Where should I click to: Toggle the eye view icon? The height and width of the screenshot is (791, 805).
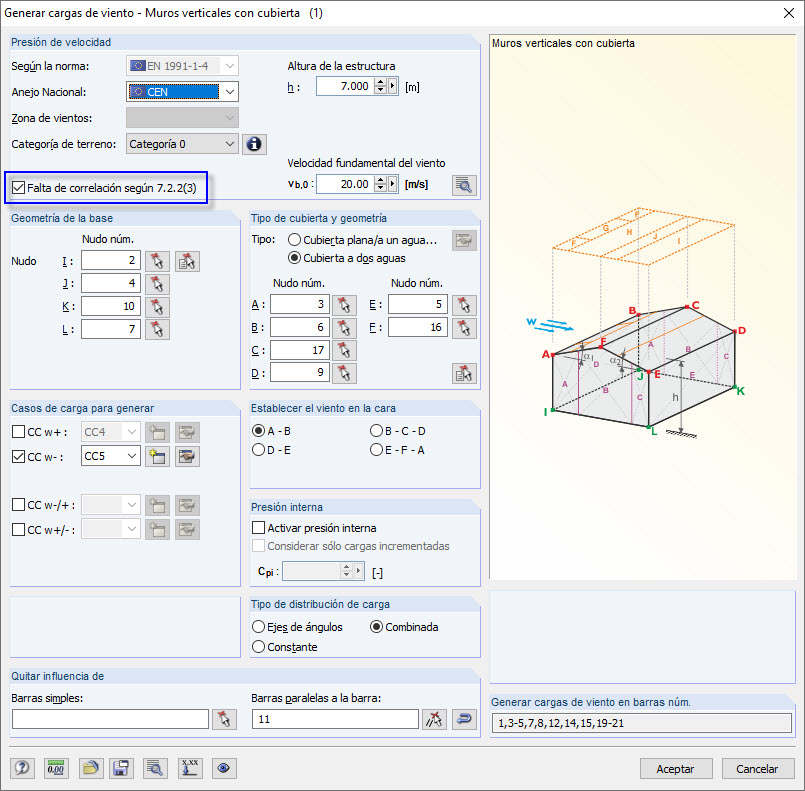click(x=224, y=768)
